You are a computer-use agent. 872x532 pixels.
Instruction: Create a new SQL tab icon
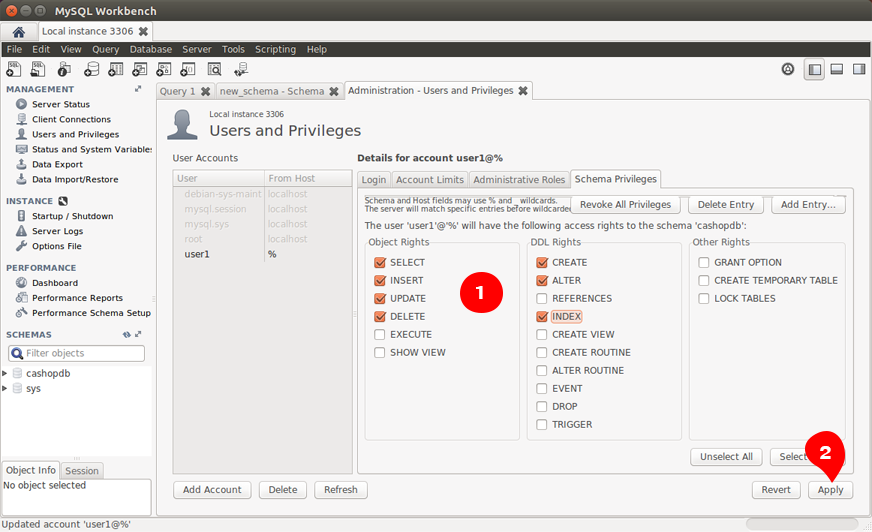click(13, 69)
